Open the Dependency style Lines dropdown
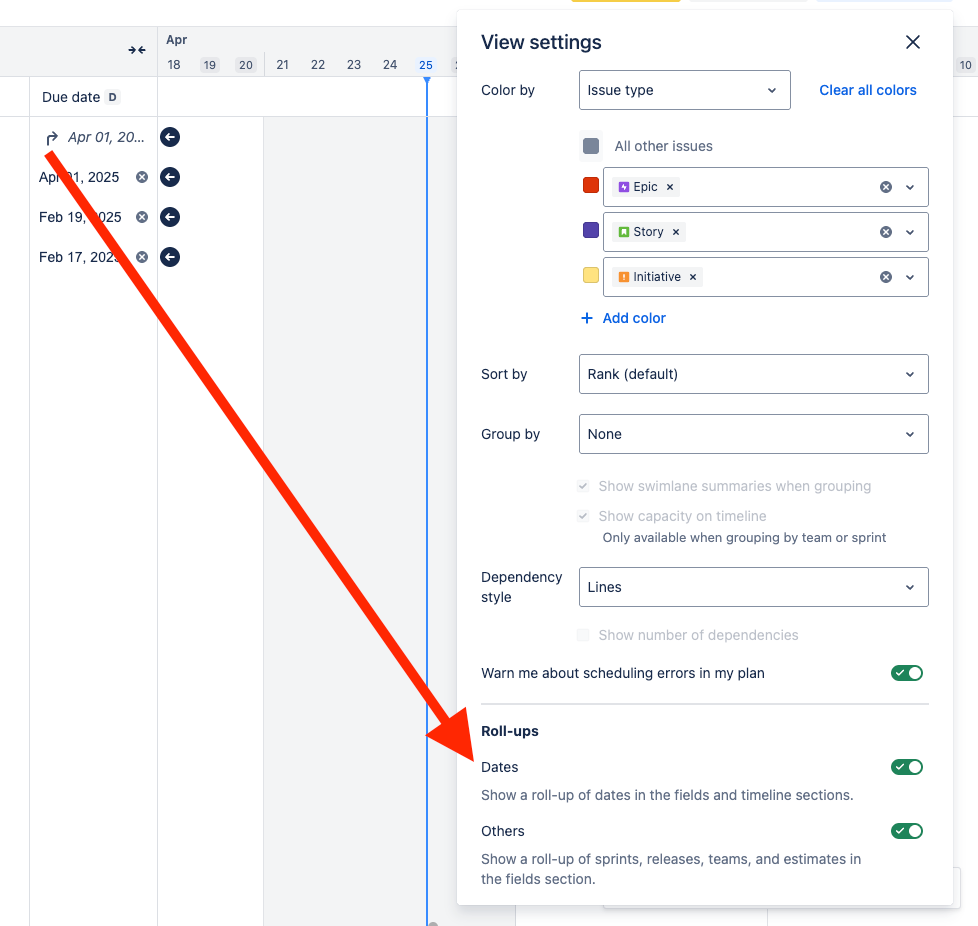Viewport: 978px width, 926px height. (x=753, y=587)
